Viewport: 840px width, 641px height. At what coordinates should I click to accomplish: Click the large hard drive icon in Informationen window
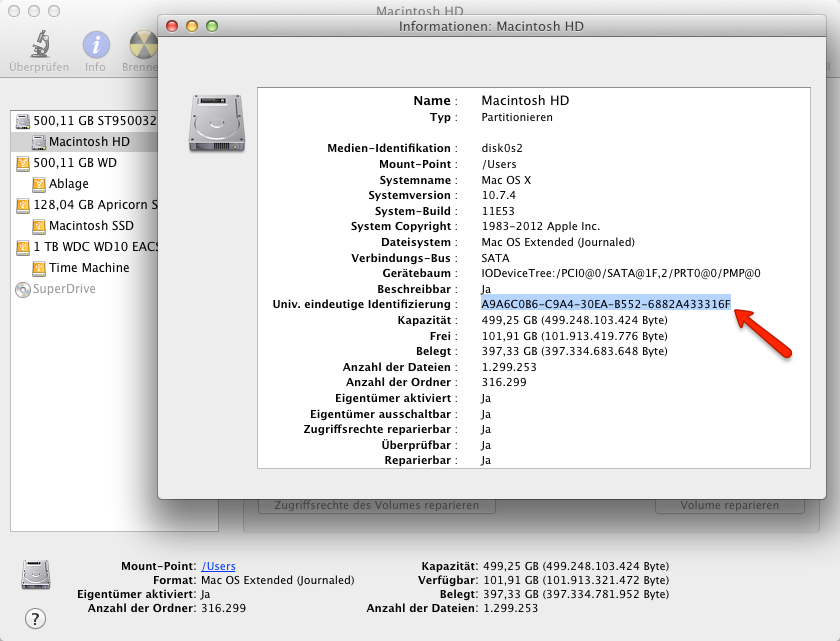click(217, 123)
